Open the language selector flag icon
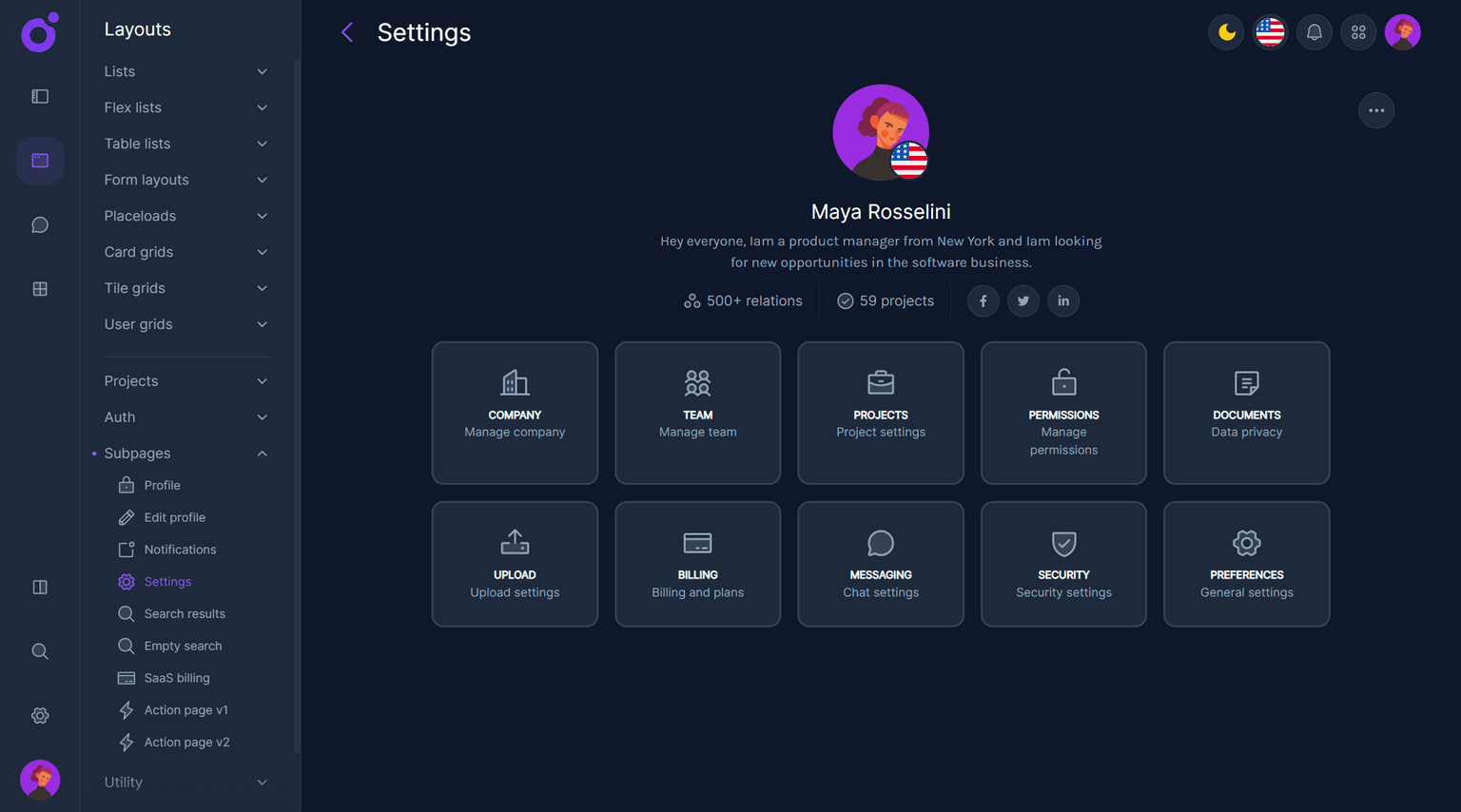 coord(1270,32)
